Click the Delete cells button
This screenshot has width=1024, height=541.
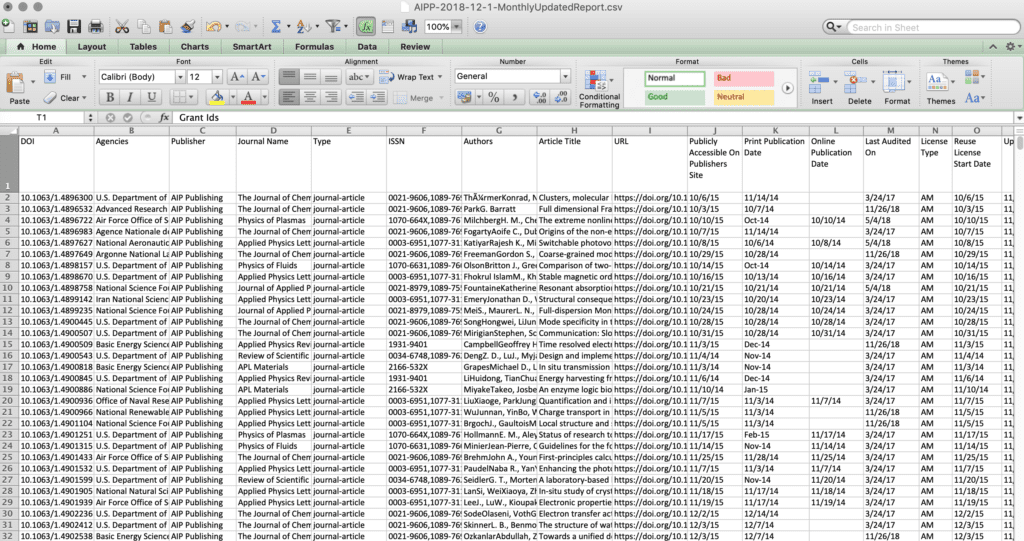(859, 88)
